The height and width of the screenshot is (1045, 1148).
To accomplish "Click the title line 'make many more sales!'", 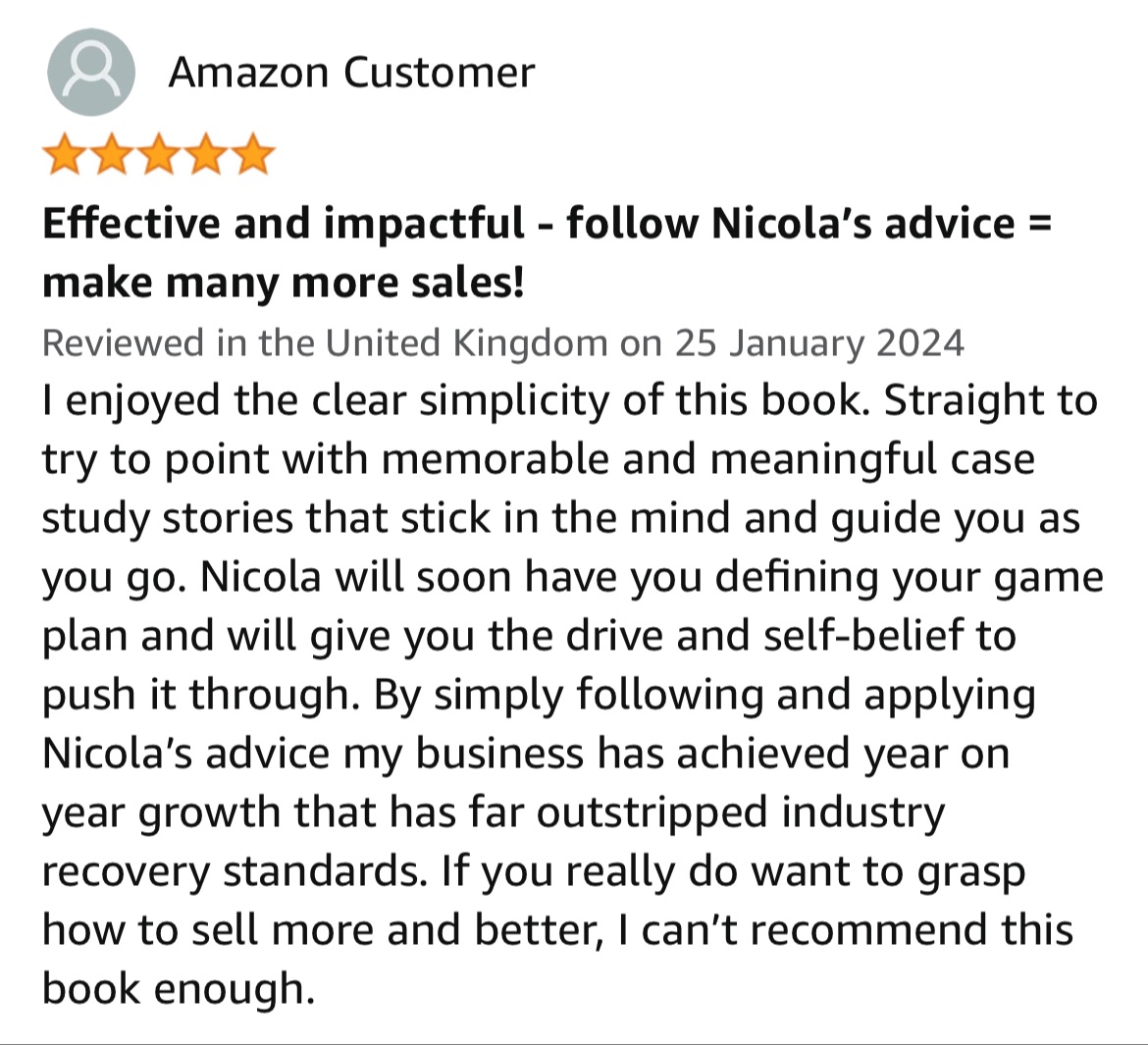I will 284,284.
